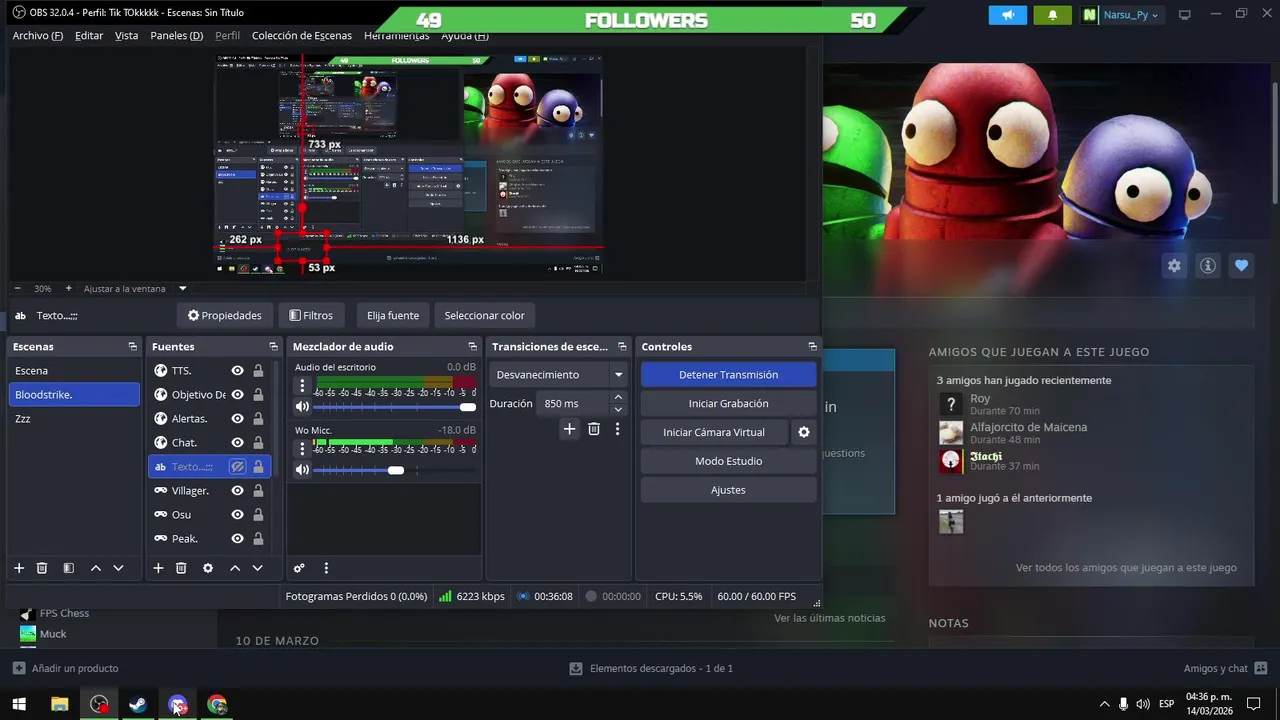Show the hidden Texto source
Screen dimensions: 1280x720
point(237,466)
